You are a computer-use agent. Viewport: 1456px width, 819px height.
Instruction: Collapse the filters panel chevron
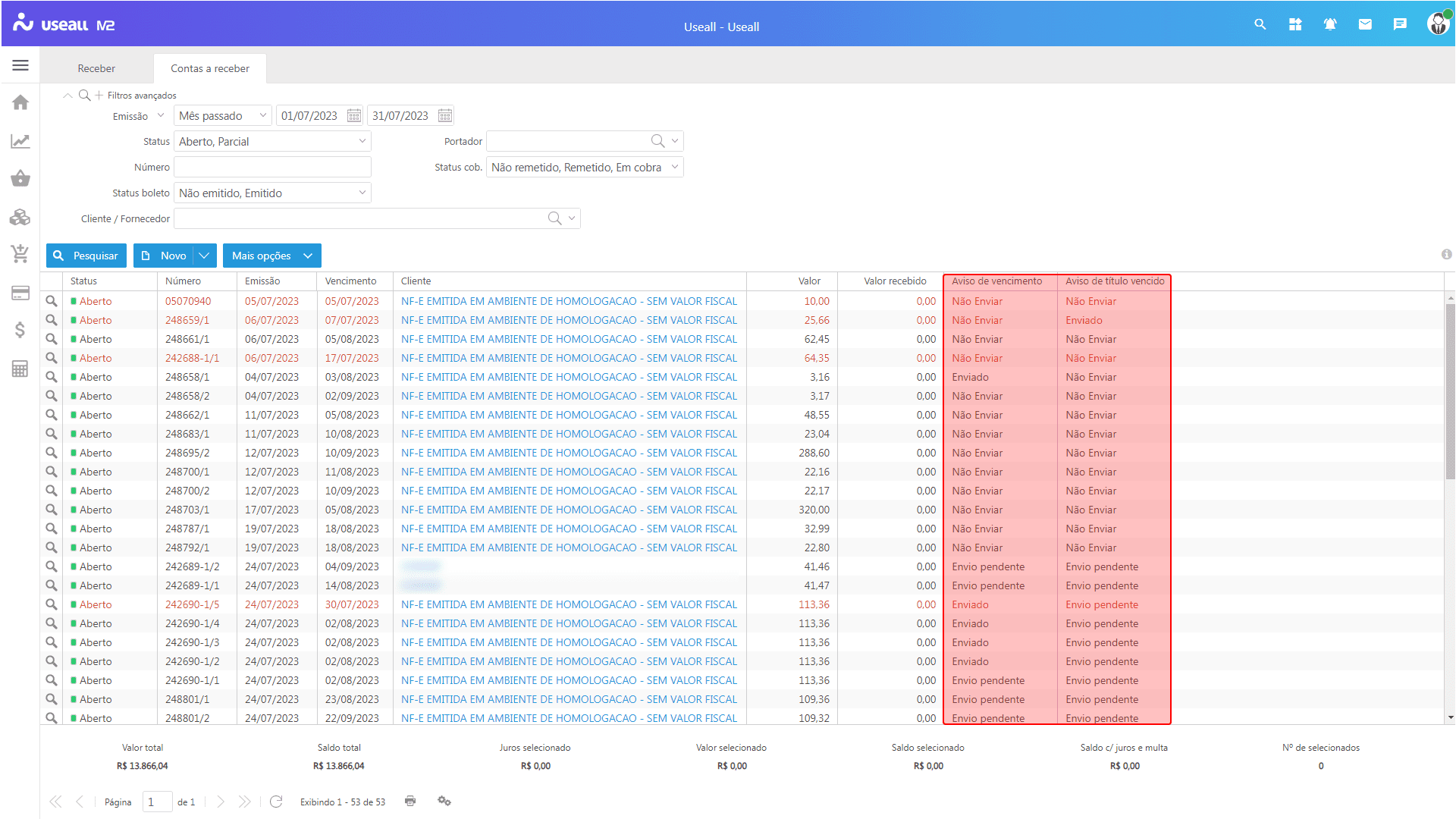pyautogui.click(x=67, y=96)
